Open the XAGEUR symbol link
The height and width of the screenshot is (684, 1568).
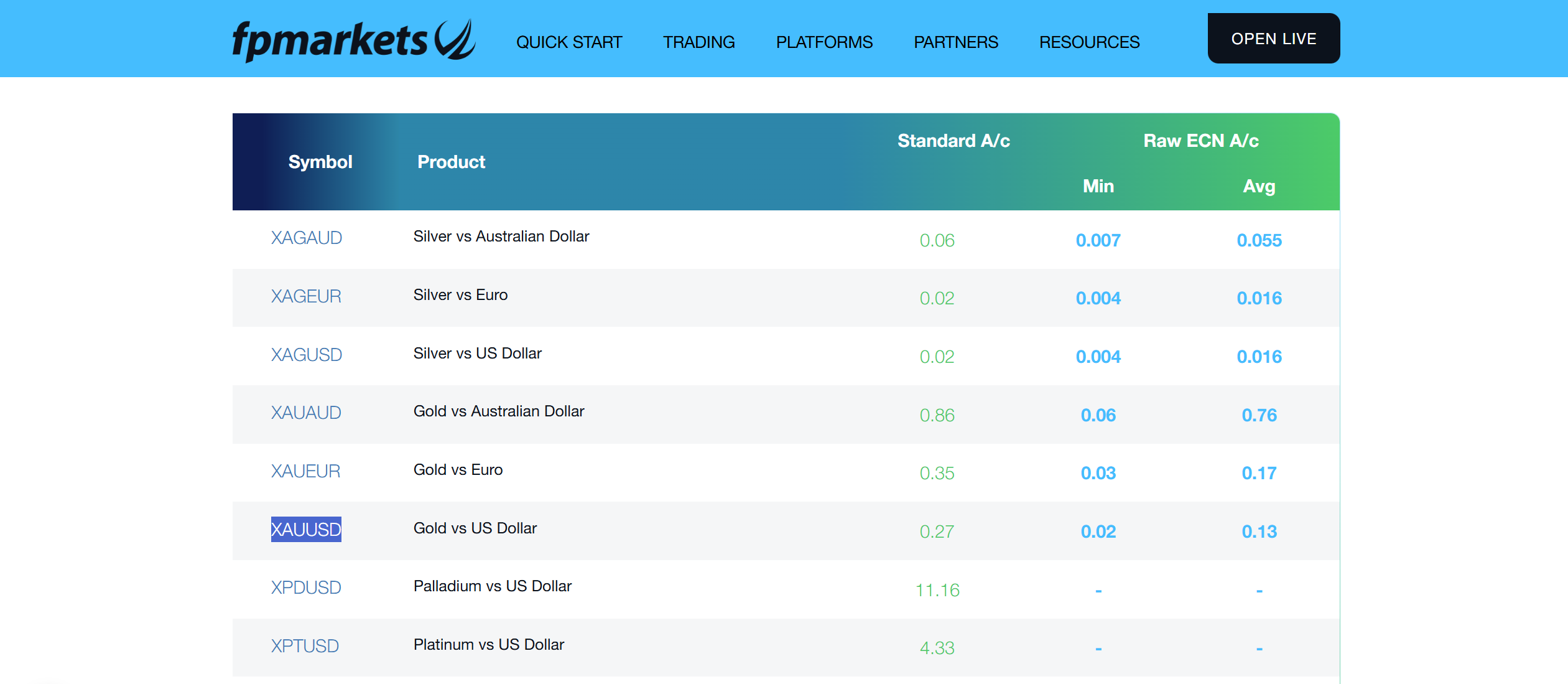(x=306, y=296)
